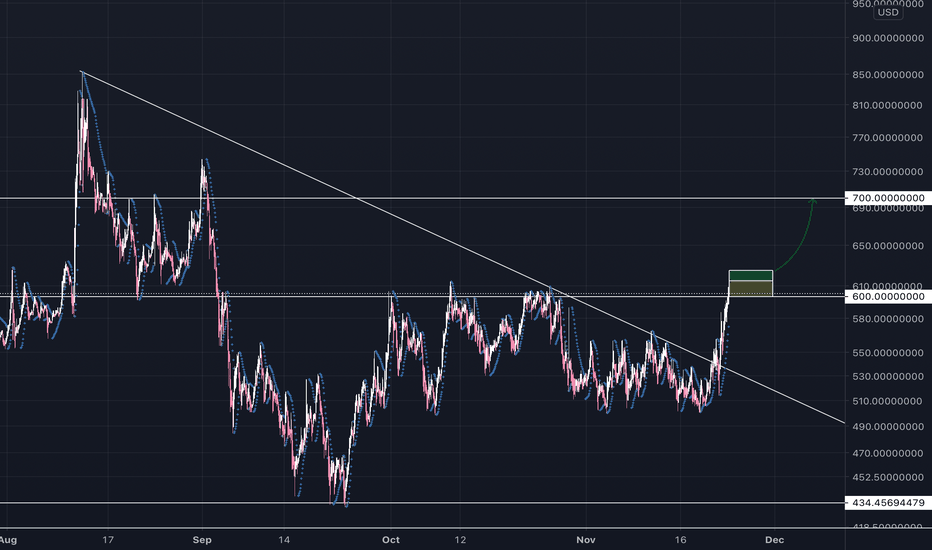Click the 900.00000000 price axis value

pyautogui.click(x=887, y=38)
